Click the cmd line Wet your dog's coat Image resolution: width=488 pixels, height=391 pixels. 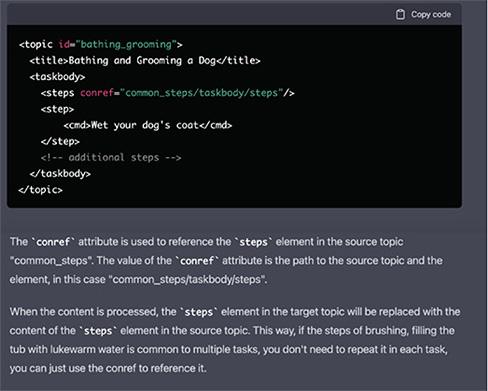(x=148, y=125)
